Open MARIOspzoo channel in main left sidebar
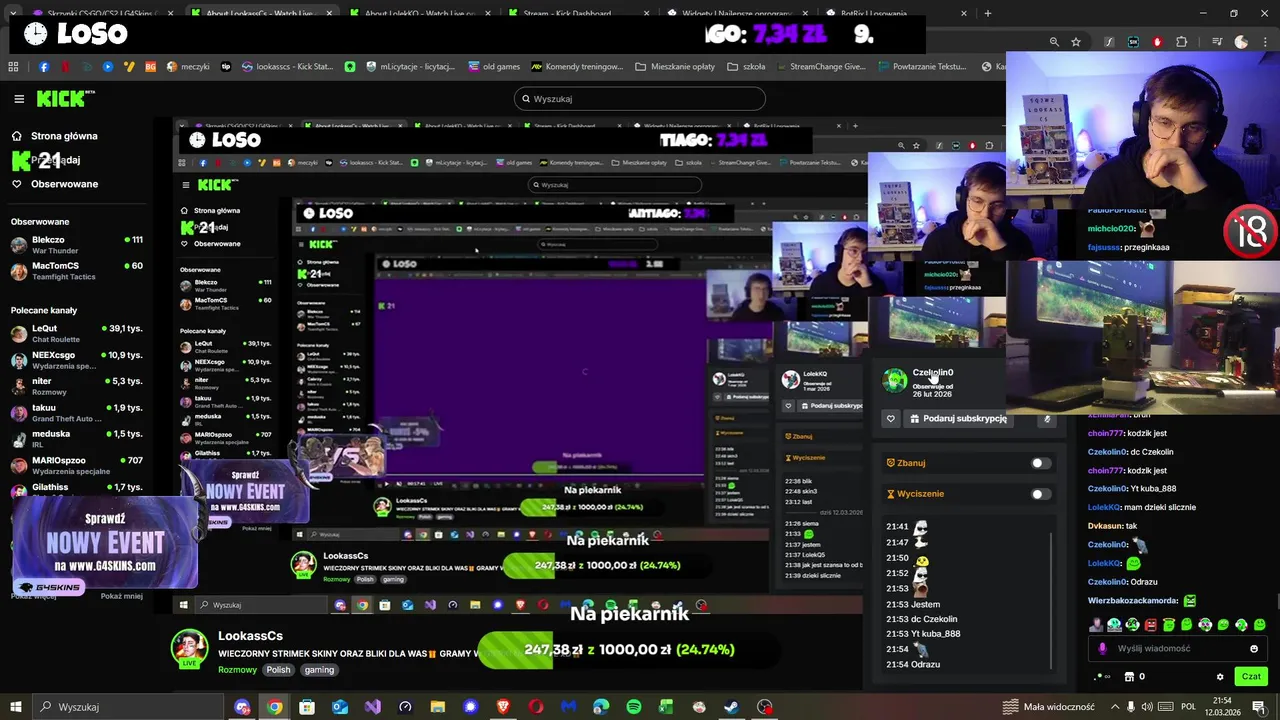The width and height of the screenshot is (1280, 720). pyautogui.click(x=77, y=466)
